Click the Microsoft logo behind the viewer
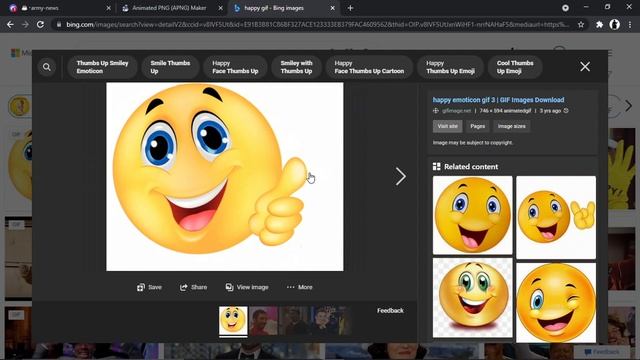 (16, 53)
